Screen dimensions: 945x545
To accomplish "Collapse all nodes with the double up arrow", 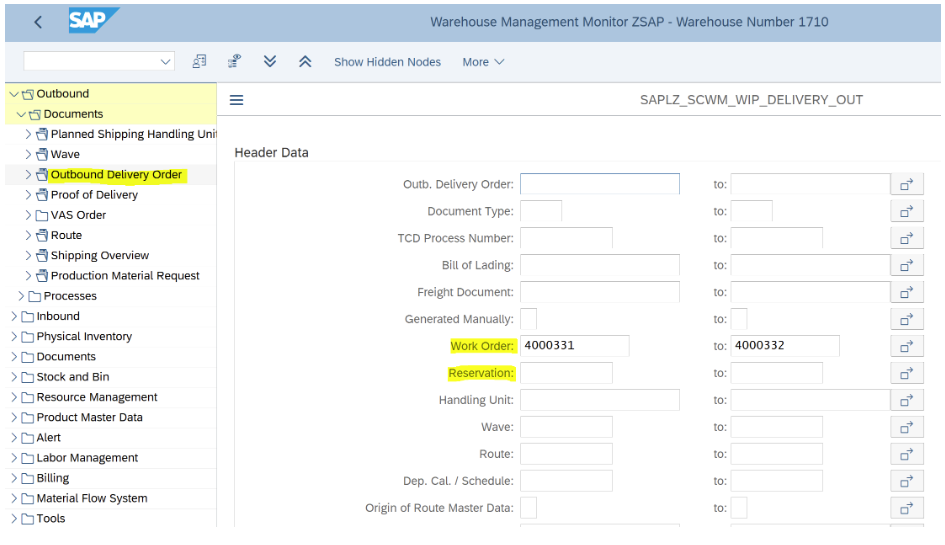I will [x=305, y=61].
